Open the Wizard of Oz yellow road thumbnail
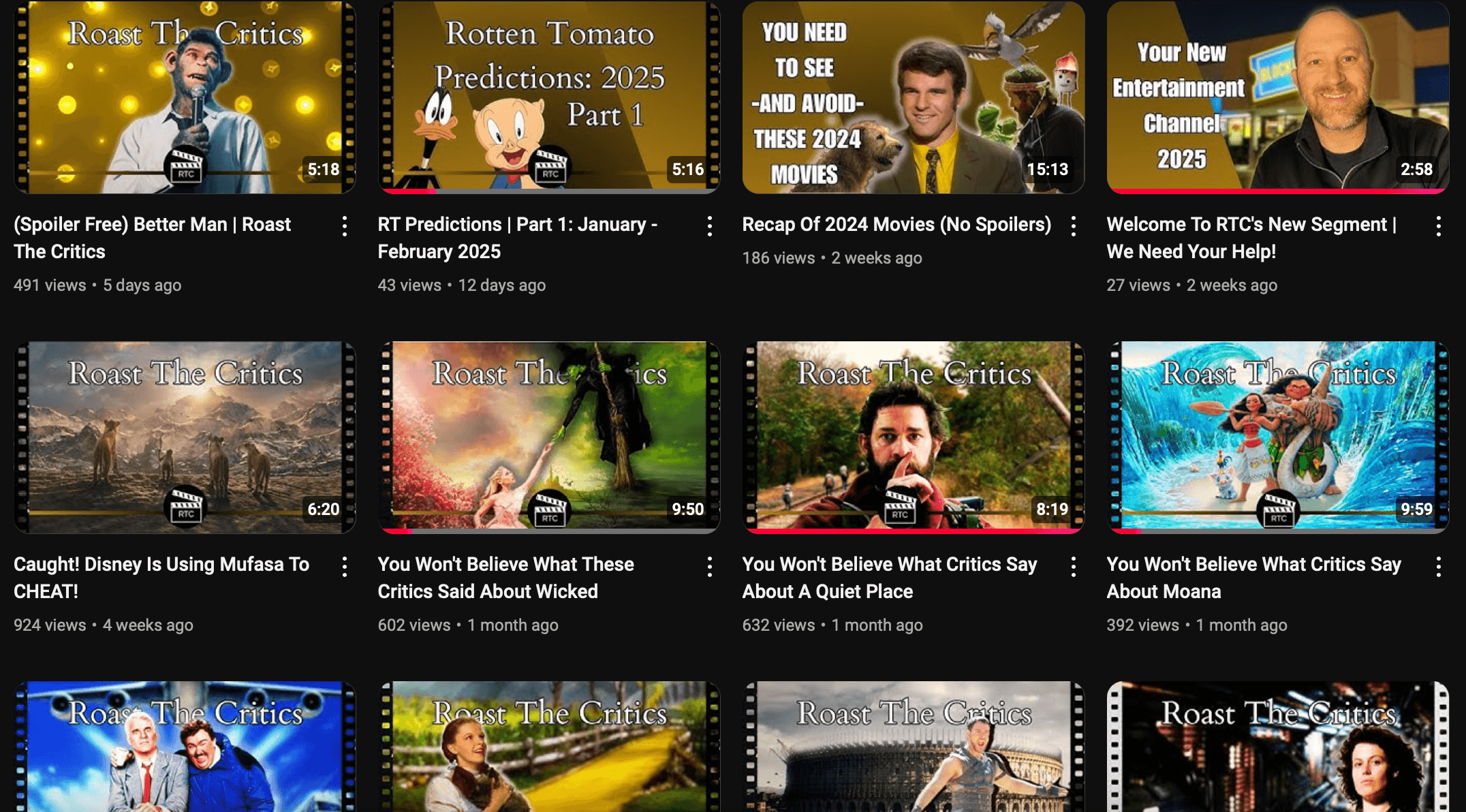Viewport: 1466px width, 812px height. point(548,749)
